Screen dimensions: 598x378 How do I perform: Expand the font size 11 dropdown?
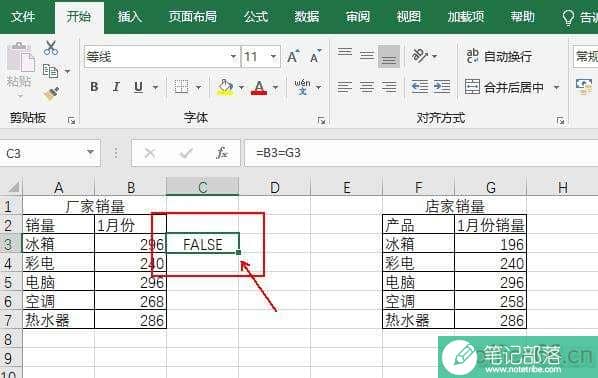tap(273, 57)
